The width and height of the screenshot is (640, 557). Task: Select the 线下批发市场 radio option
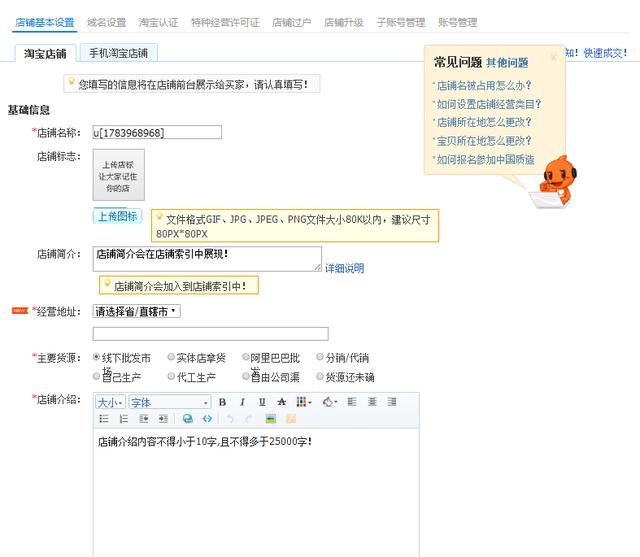click(x=96, y=357)
